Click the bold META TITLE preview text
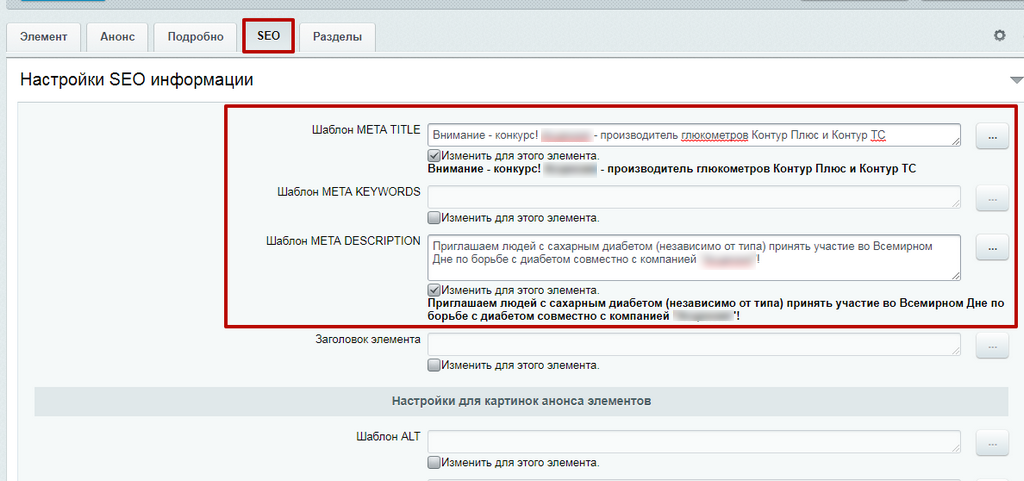This screenshot has height=481, width=1024. coord(672,169)
